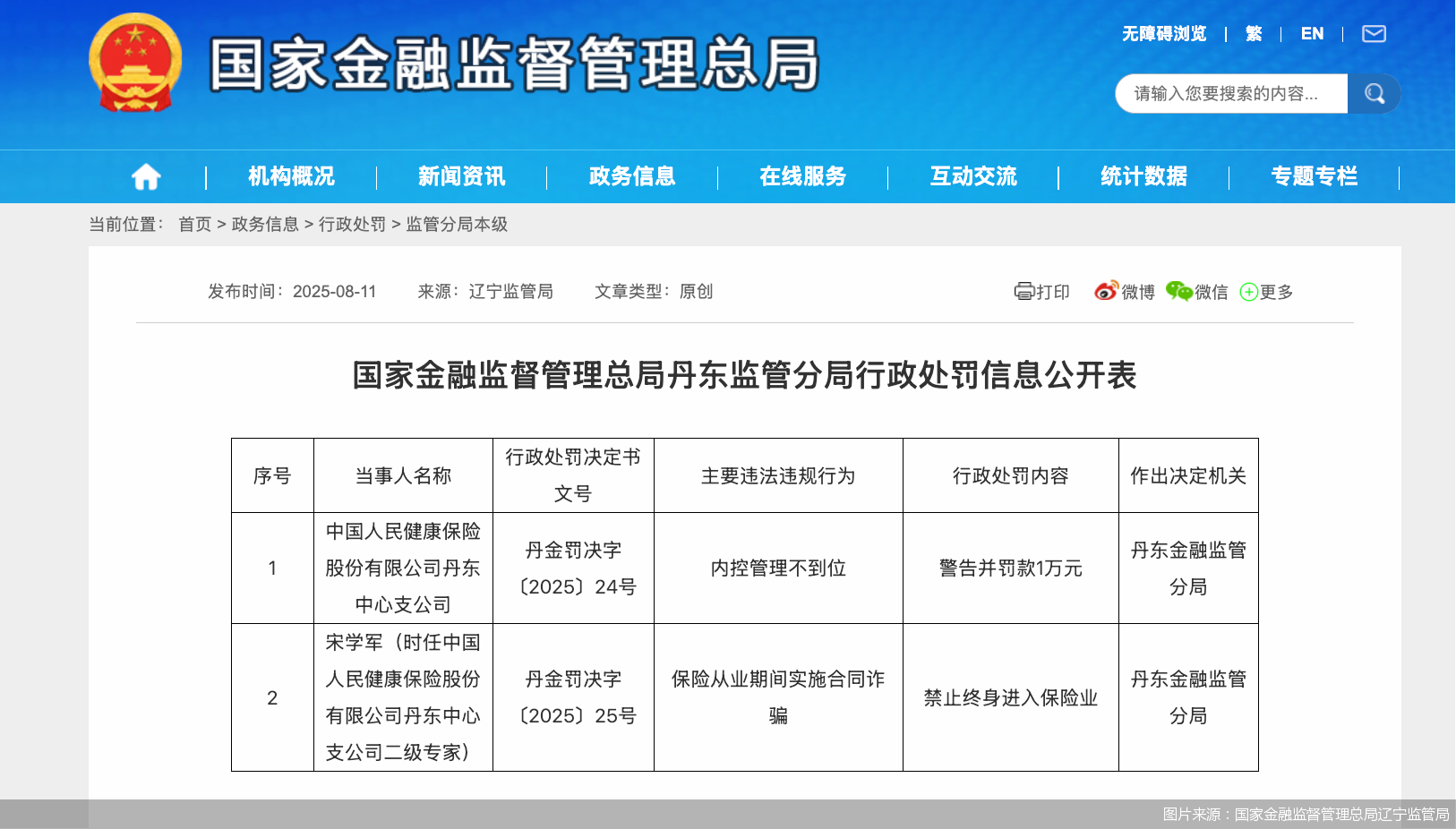Click the green plus 更多 icon
Screen dimensions: 1456x829
tap(1248, 292)
